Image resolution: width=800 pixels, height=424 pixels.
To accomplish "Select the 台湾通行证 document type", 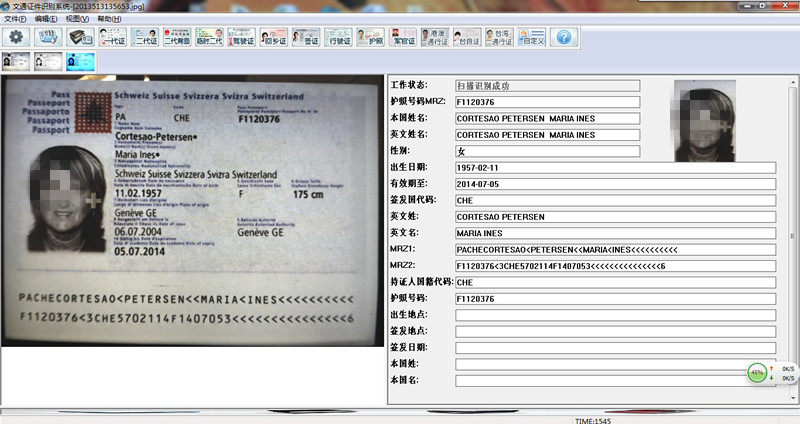I will 499,37.
